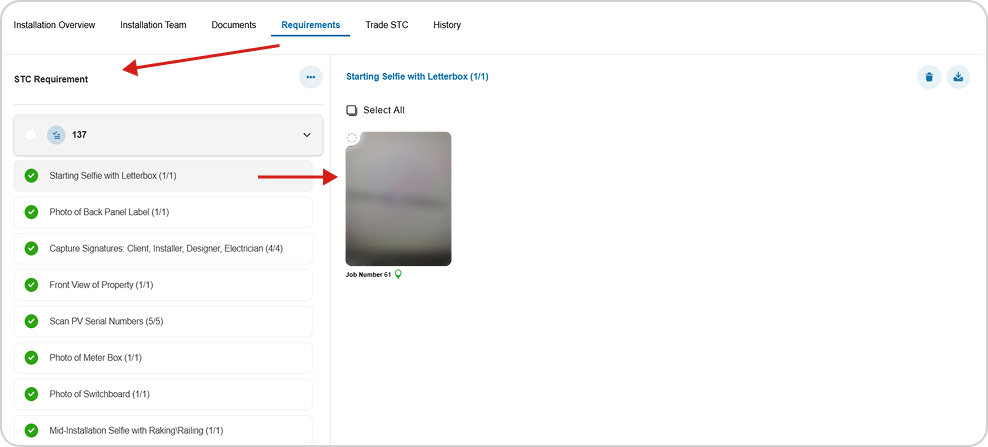Select the Requirements tab

coord(311,25)
